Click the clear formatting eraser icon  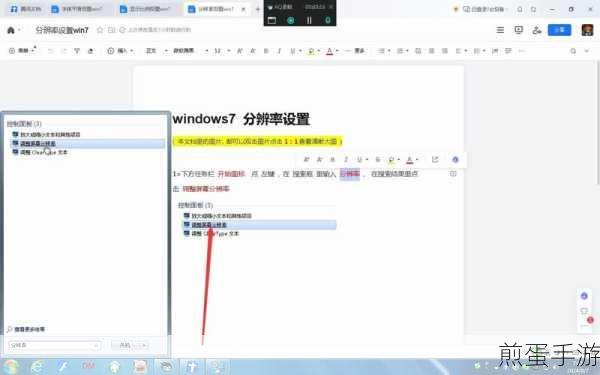[91, 51]
